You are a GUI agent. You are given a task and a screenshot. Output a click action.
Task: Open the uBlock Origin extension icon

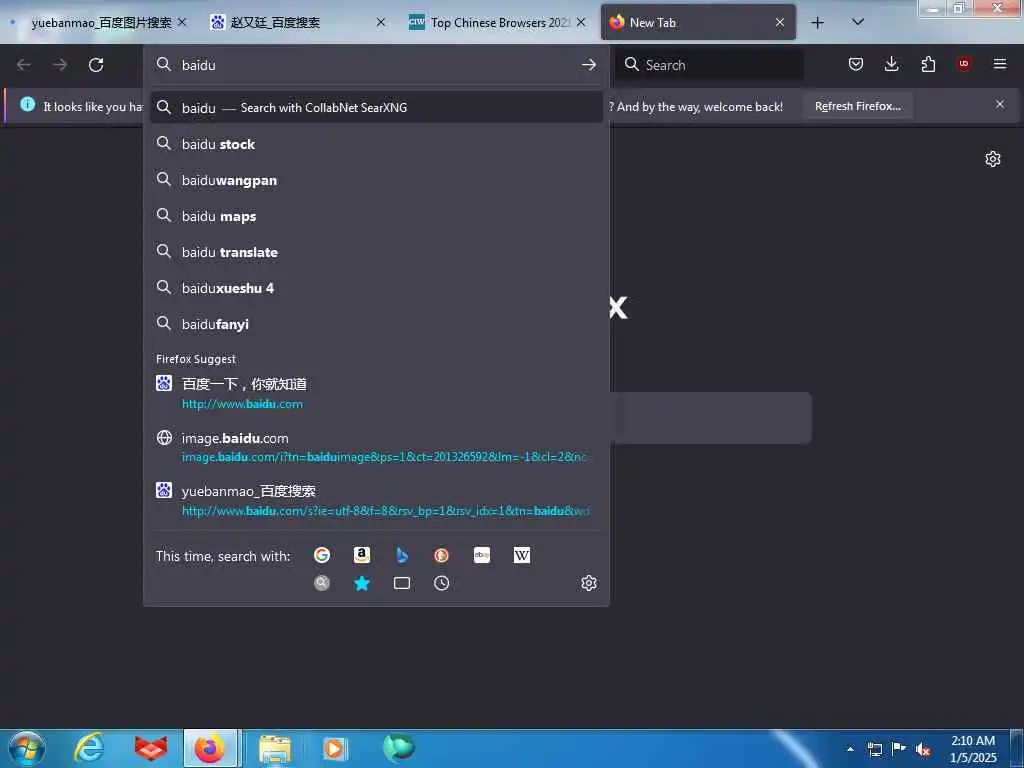click(x=964, y=64)
